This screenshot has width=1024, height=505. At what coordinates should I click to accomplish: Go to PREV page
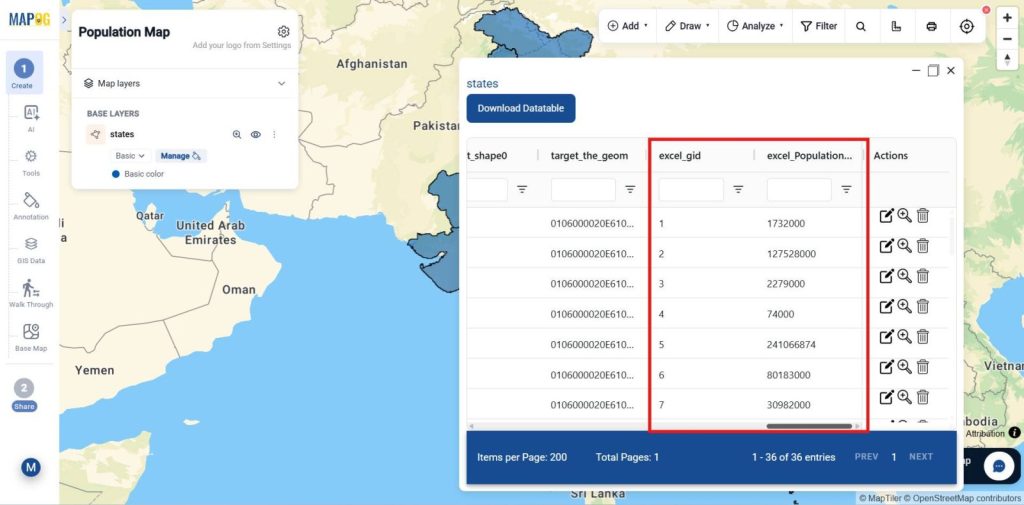point(866,457)
